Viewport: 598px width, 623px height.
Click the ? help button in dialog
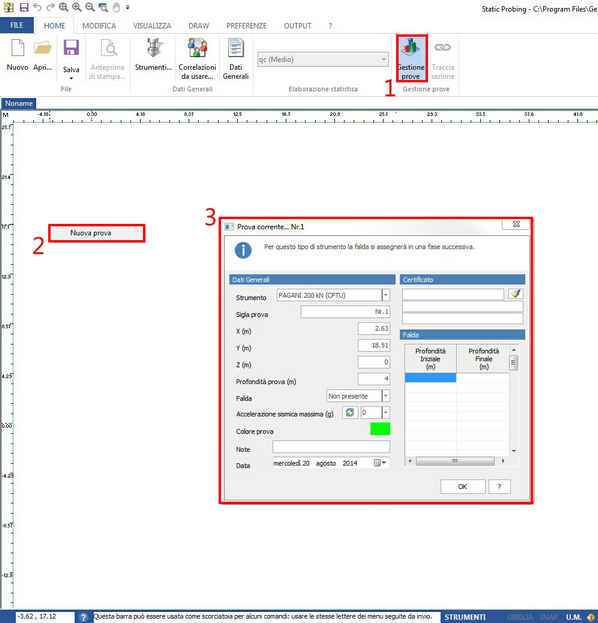(499, 486)
